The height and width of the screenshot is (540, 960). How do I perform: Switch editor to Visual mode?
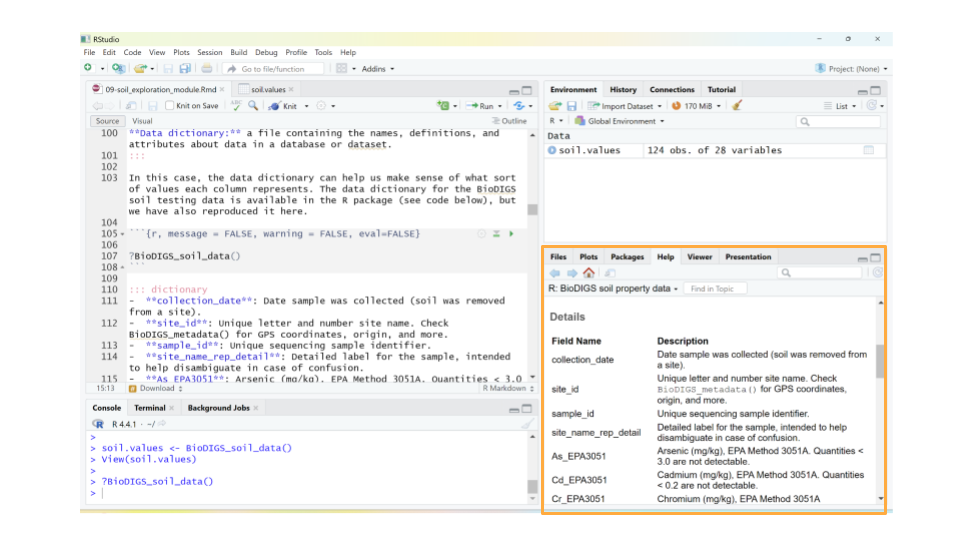coord(142,121)
